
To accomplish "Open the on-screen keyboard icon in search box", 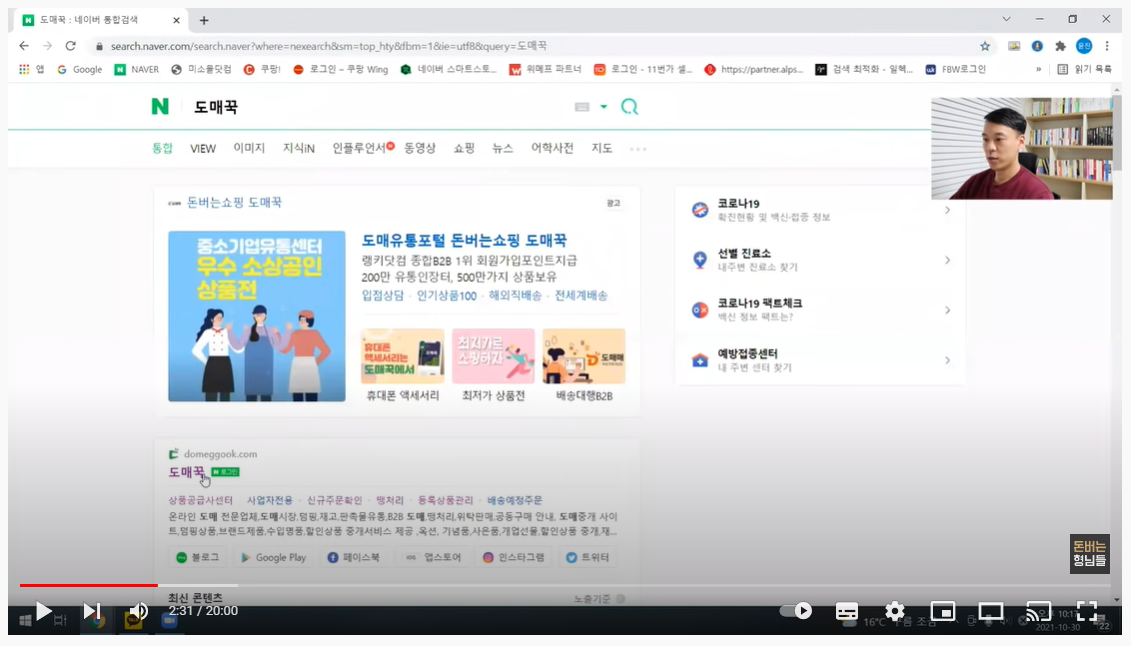I will (582, 107).
